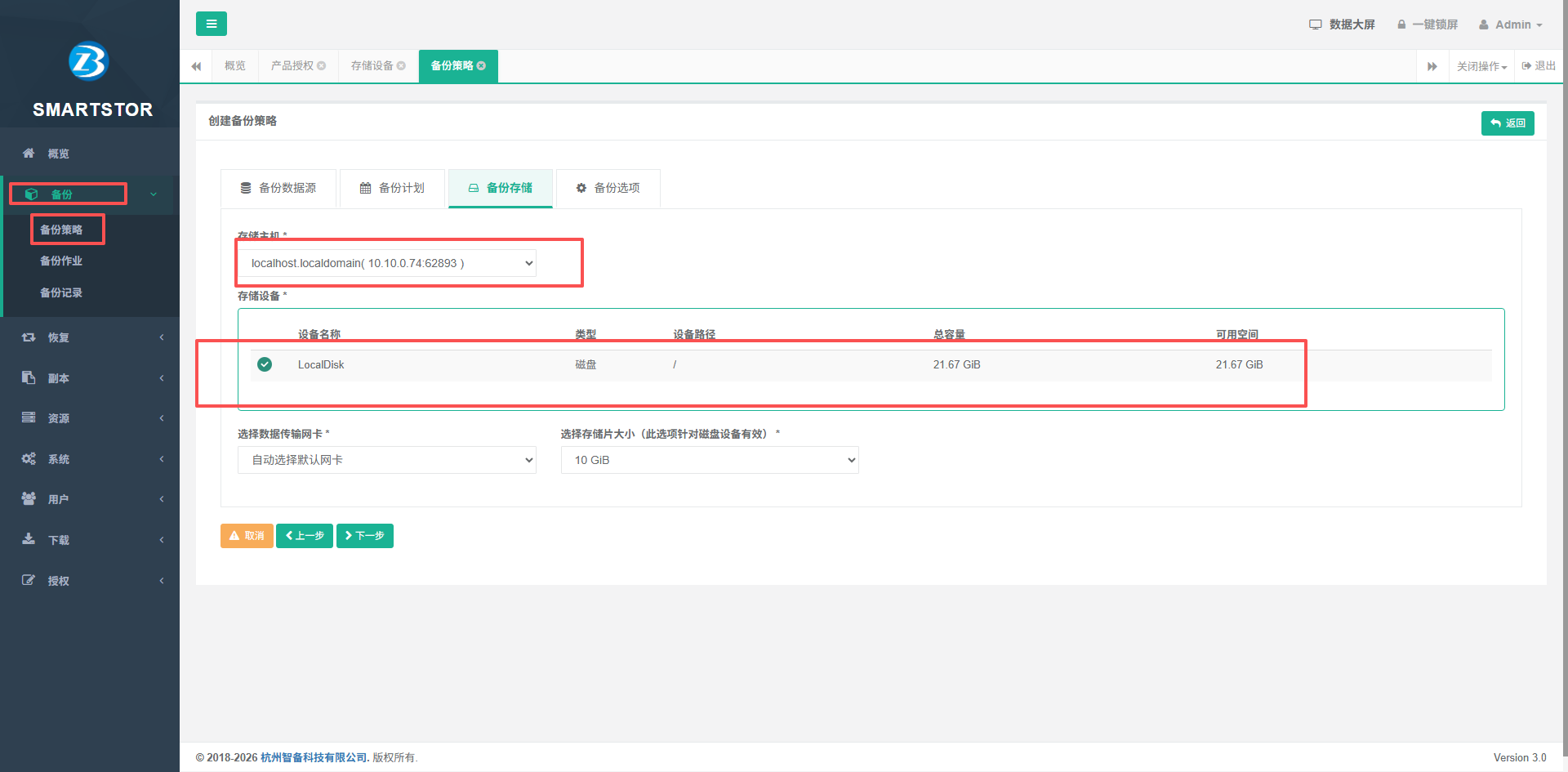The image size is (1568, 772).
Task: Open 备份作业 in the sidebar submenu
Action: [x=61, y=261]
